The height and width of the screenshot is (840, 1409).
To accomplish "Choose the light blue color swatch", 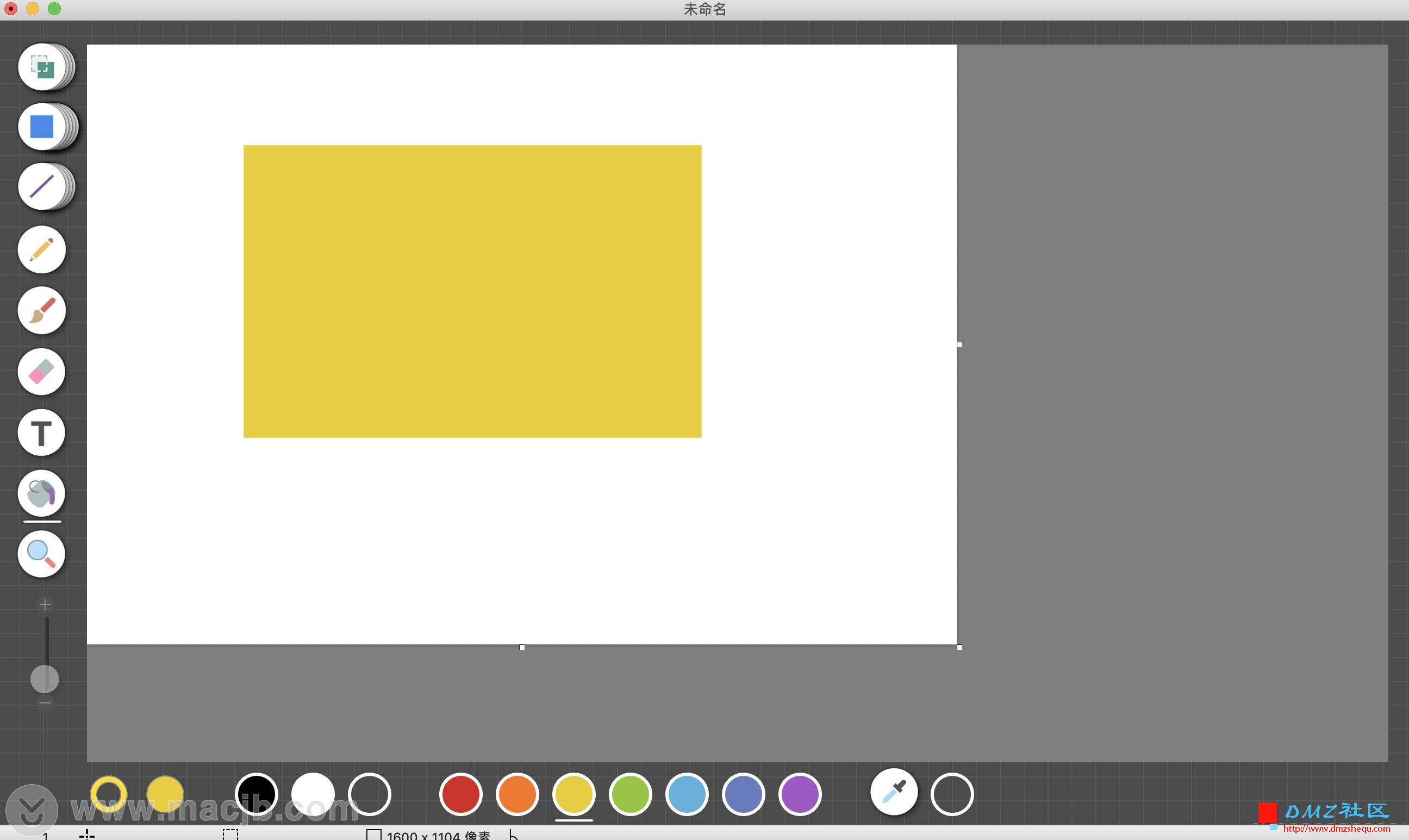I will (687, 794).
